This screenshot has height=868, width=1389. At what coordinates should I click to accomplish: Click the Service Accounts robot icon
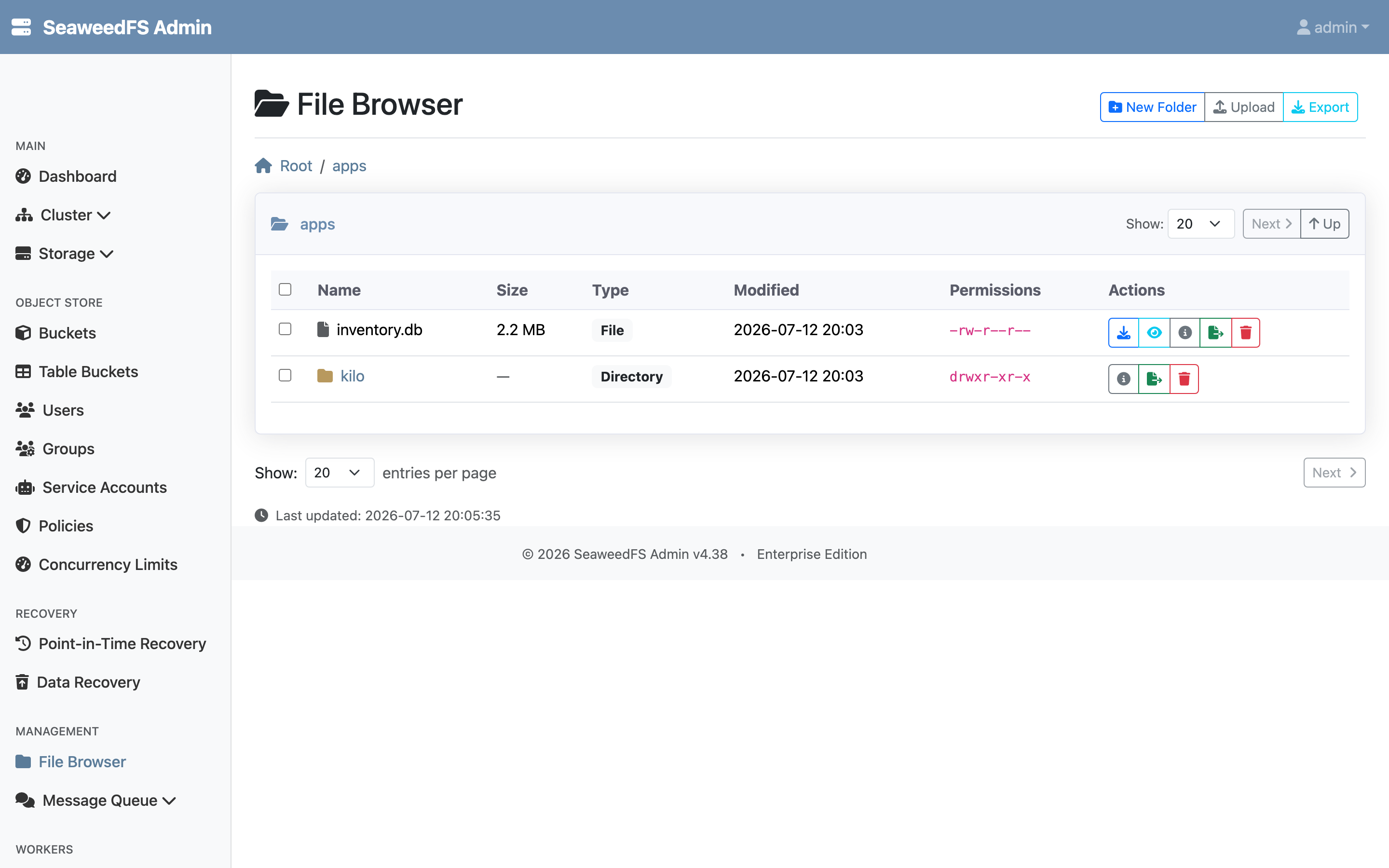click(25, 487)
